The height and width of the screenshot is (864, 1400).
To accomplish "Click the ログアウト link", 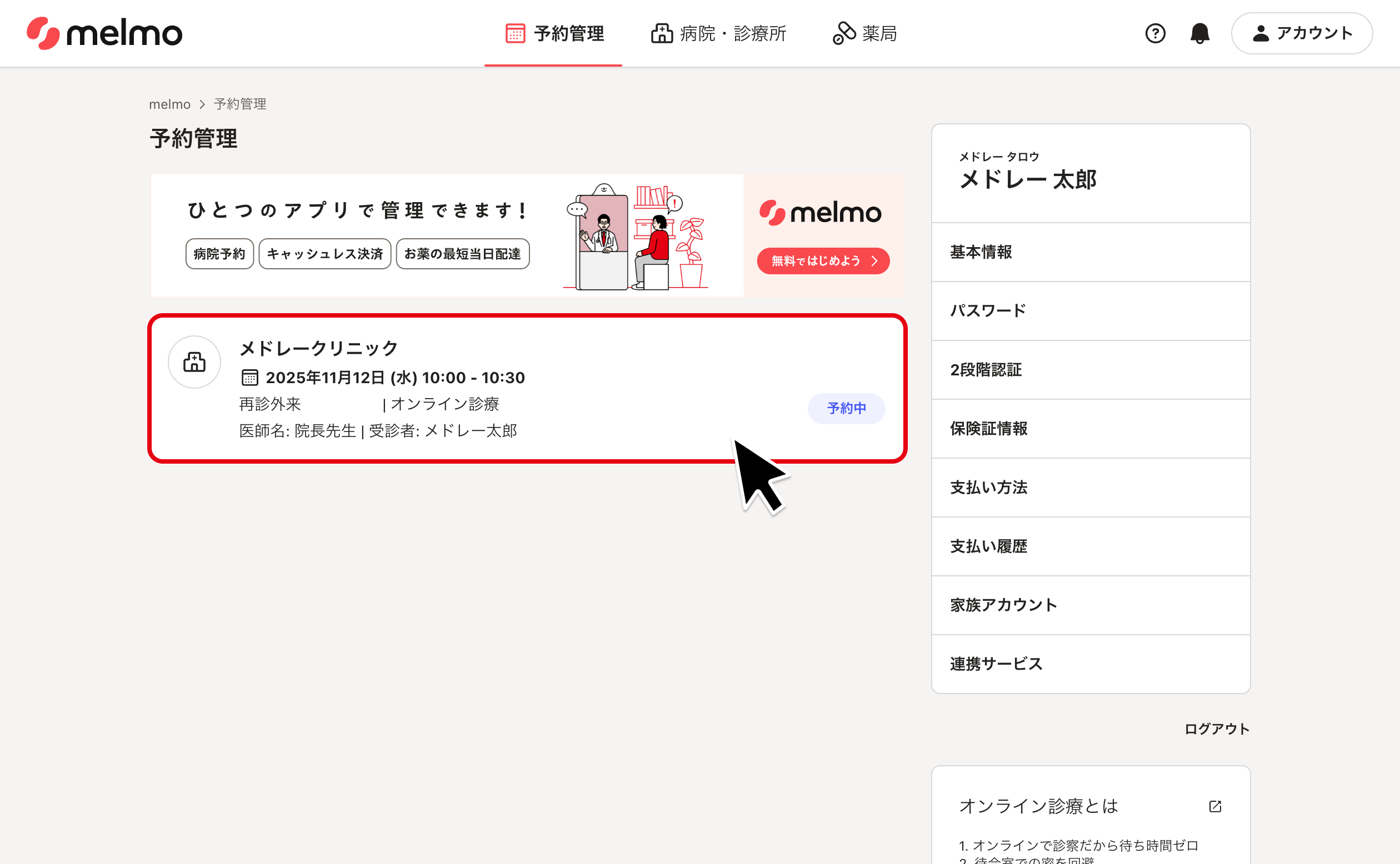I will pos(1216,729).
